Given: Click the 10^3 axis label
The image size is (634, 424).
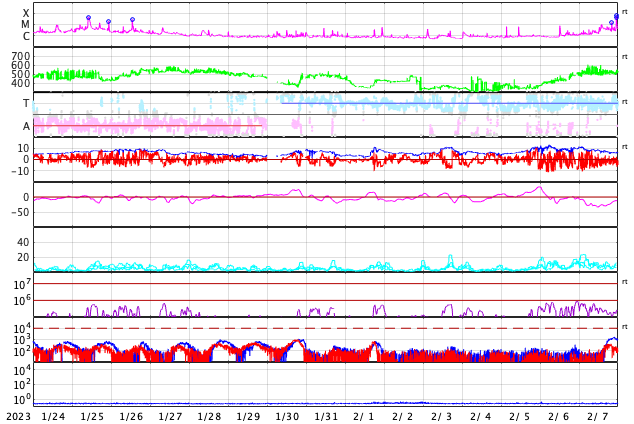Looking at the screenshot, I should [x=22, y=340].
